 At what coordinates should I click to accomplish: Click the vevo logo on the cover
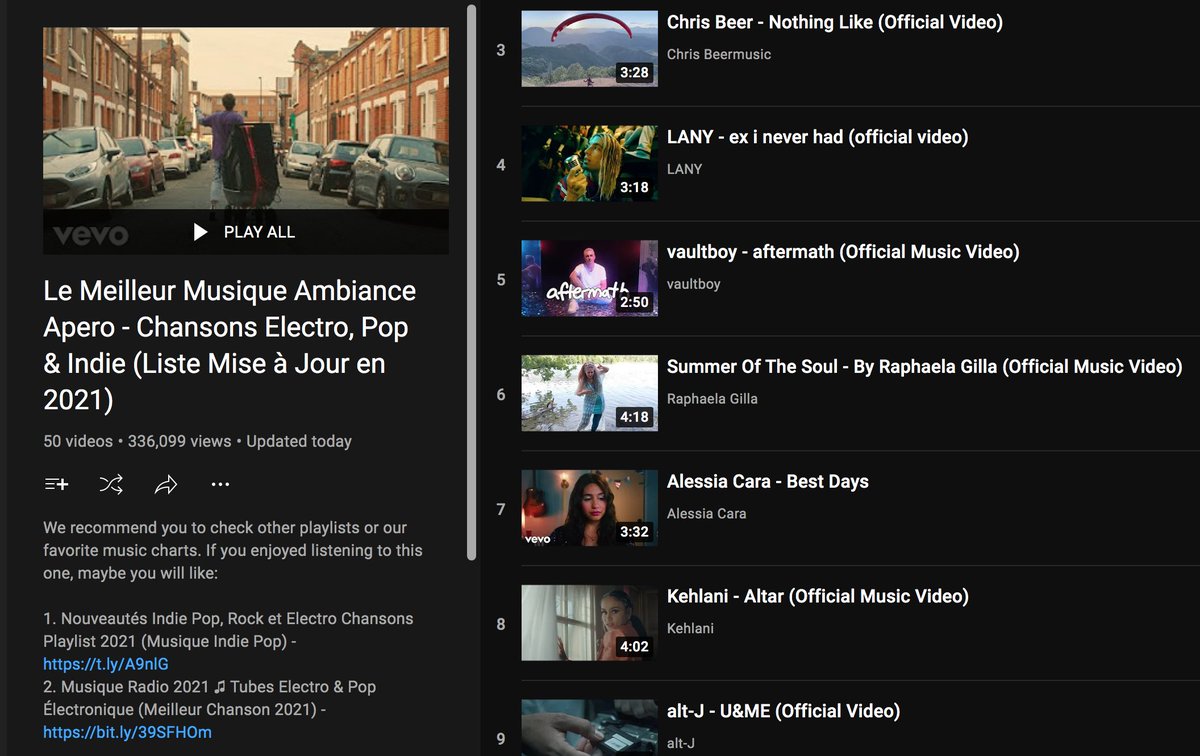[x=91, y=236]
